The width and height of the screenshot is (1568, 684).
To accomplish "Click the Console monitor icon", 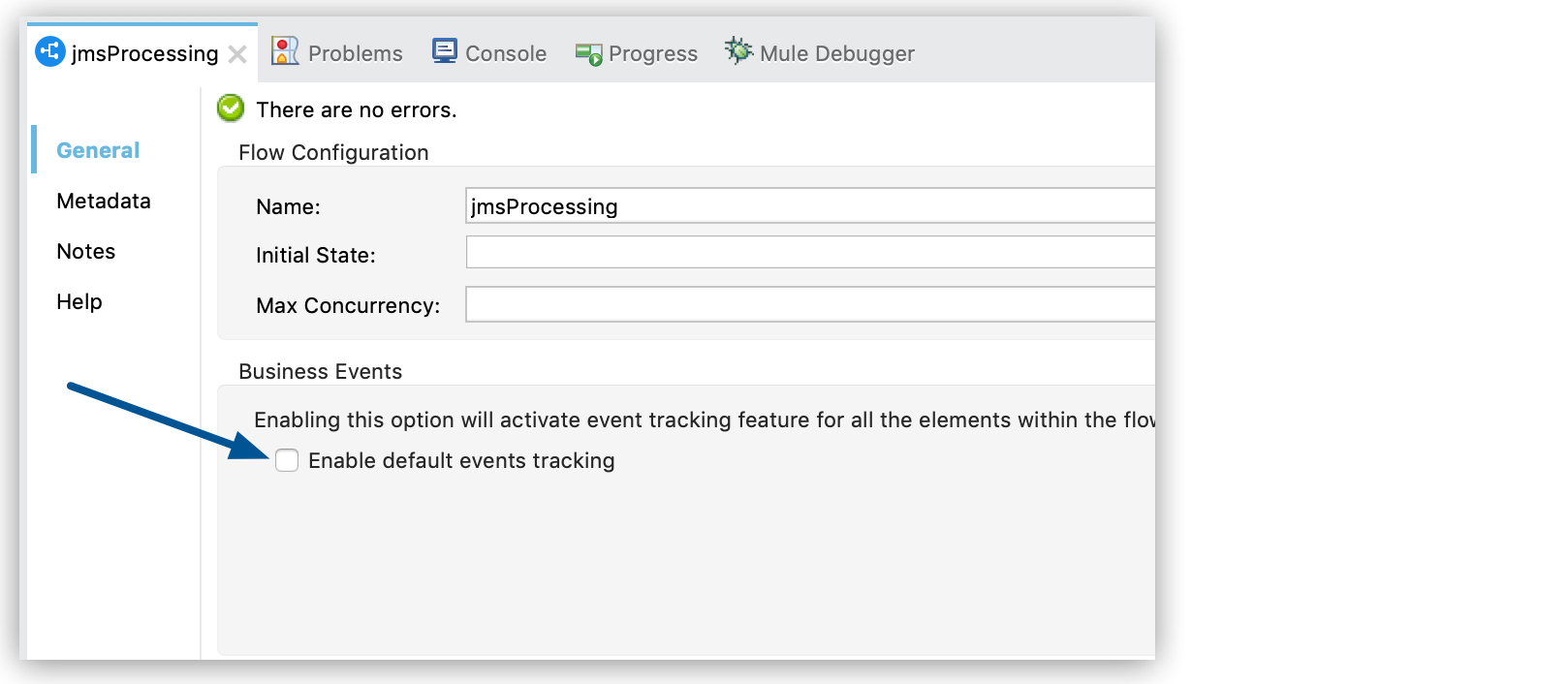I will 445,50.
